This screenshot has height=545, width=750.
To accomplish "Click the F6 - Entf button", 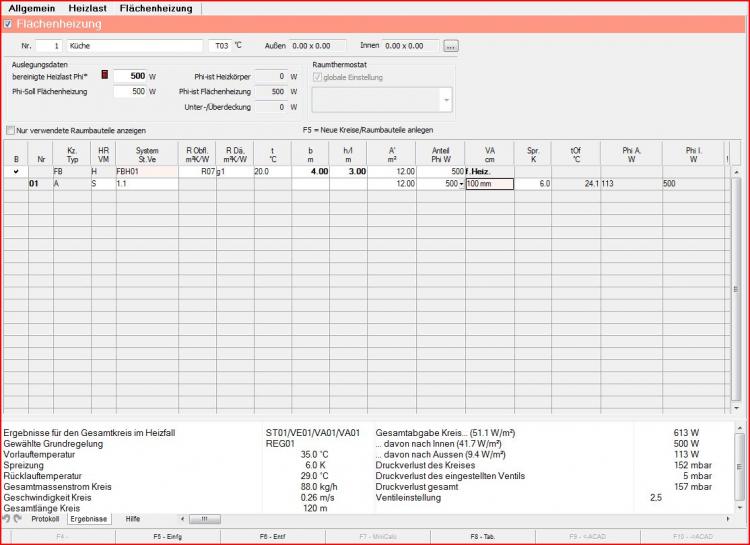I will click(273, 537).
